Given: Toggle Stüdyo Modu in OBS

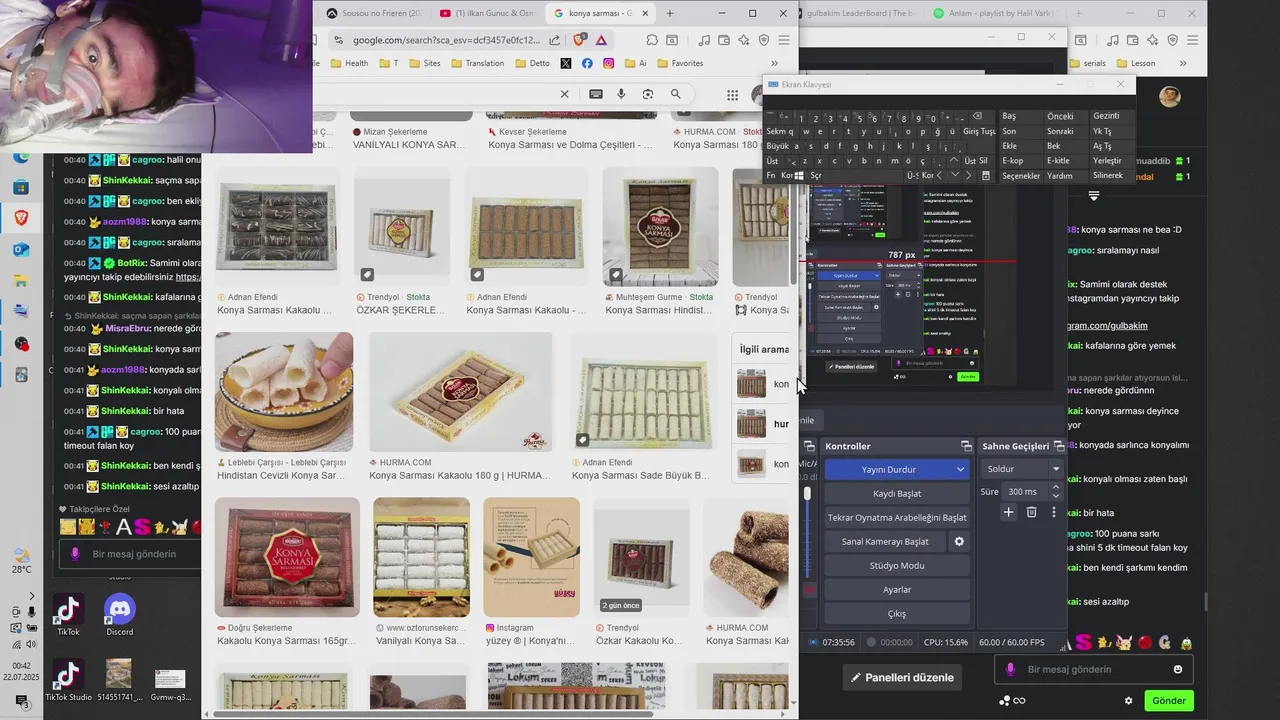Looking at the screenshot, I should coord(896,565).
